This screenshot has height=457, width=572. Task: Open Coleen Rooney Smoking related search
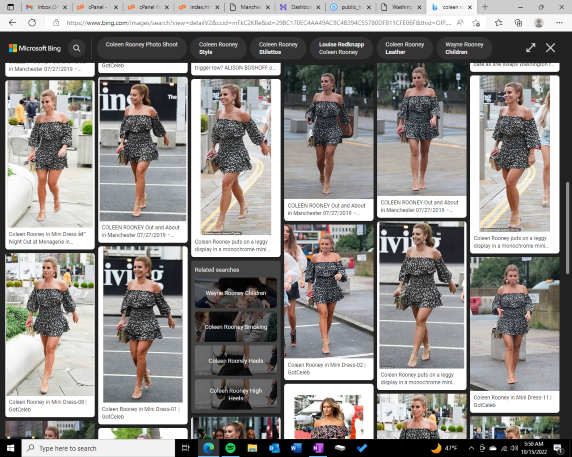236,327
